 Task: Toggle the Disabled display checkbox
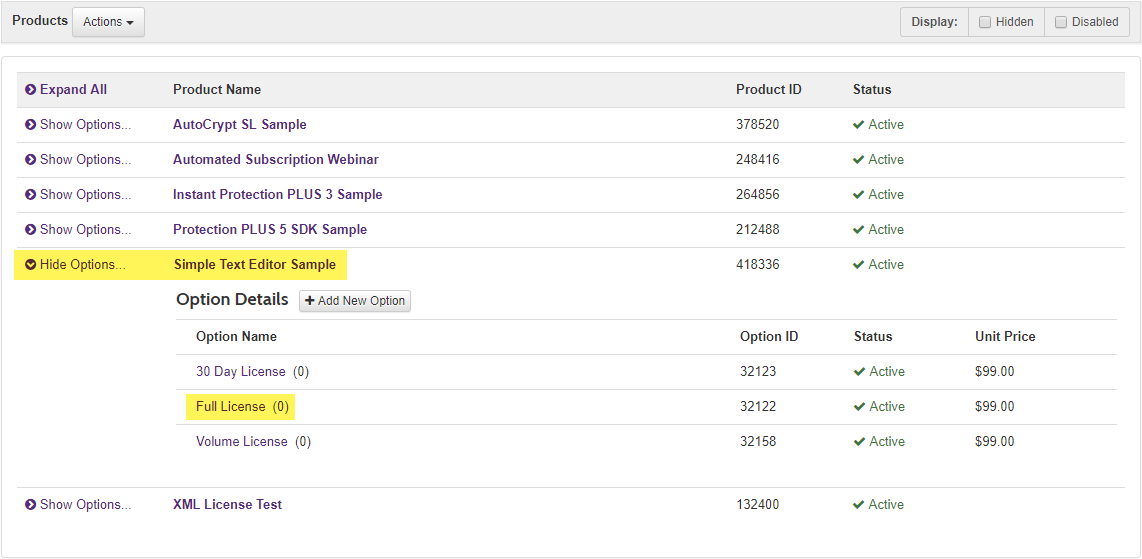(x=1061, y=22)
